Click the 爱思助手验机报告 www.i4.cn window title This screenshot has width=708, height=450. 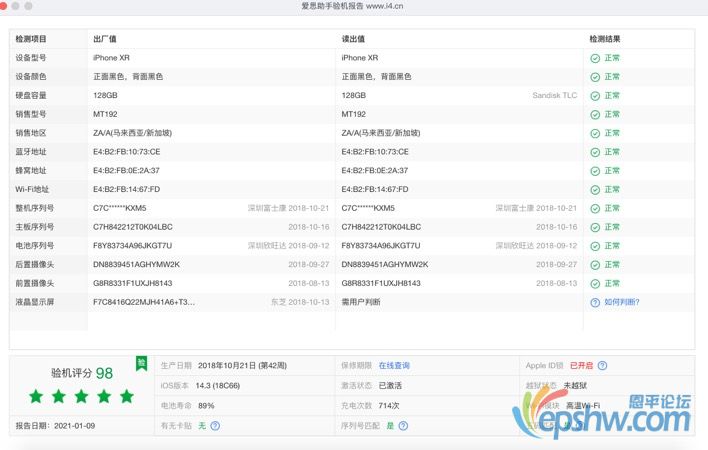click(x=352, y=6)
